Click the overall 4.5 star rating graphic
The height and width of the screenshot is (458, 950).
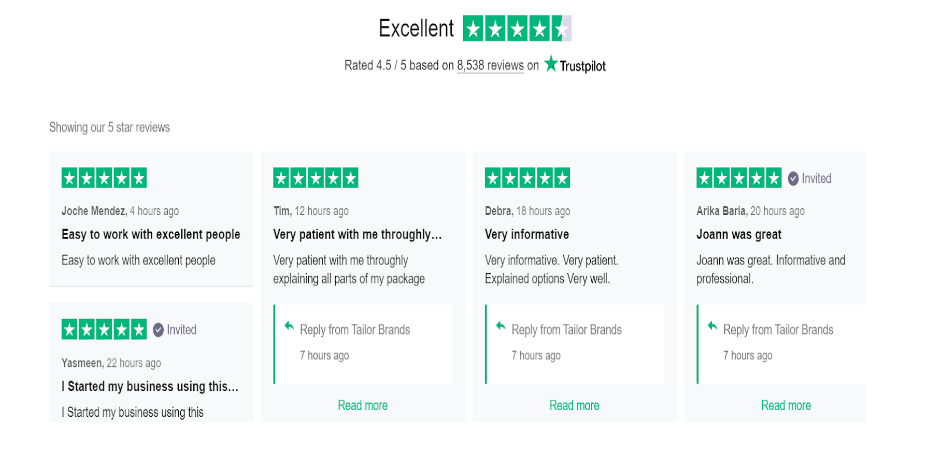pos(517,28)
